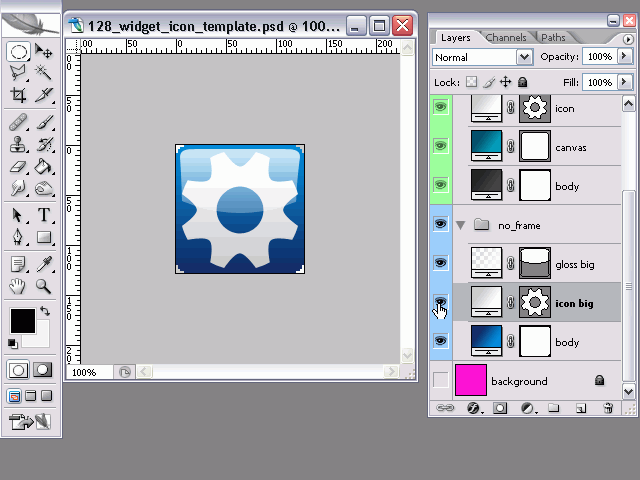Viewport: 640px width, 480px height.
Task: Pick the Path Selection arrow tool
Action: (x=18, y=215)
